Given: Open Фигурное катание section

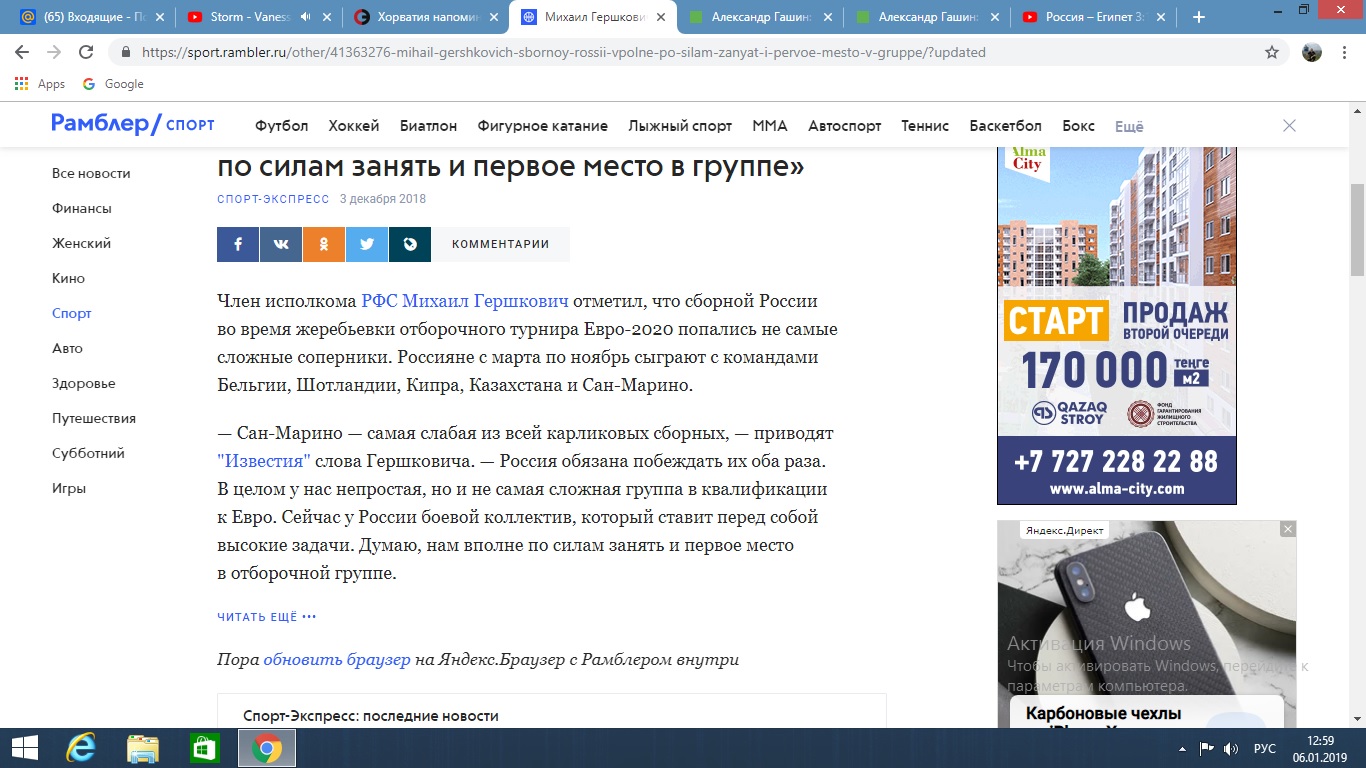Looking at the screenshot, I should [543, 126].
